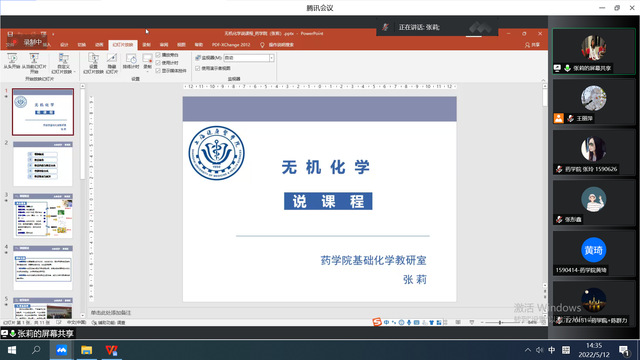This screenshot has height=360, width=640.
Task: Switch to the PDF-XChange 2012 tab
Action: tap(231, 45)
